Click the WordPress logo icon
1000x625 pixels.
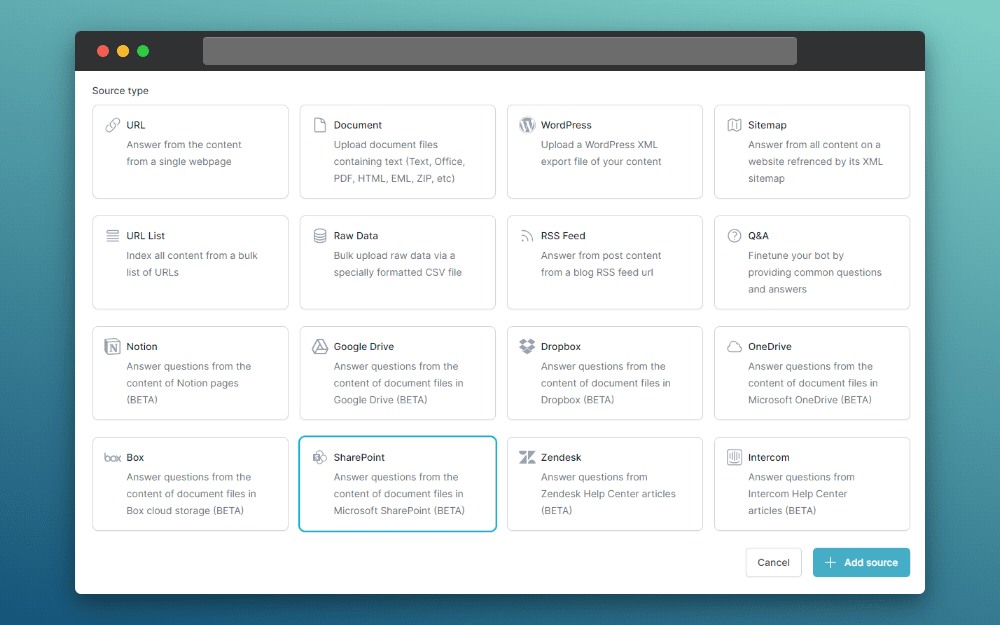point(527,125)
